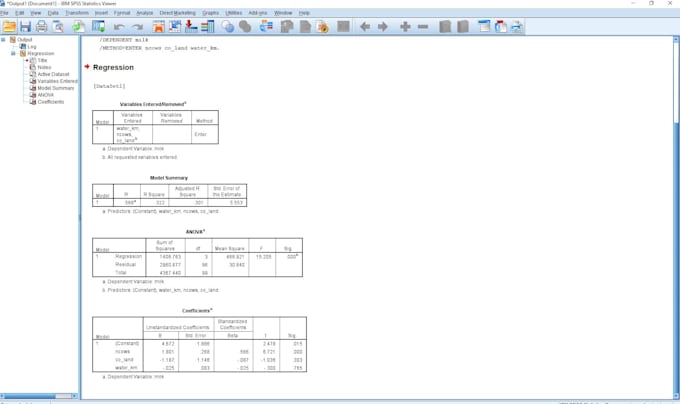The width and height of the screenshot is (680, 404).
Task: Click the Open file folder icon
Action: [9, 26]
